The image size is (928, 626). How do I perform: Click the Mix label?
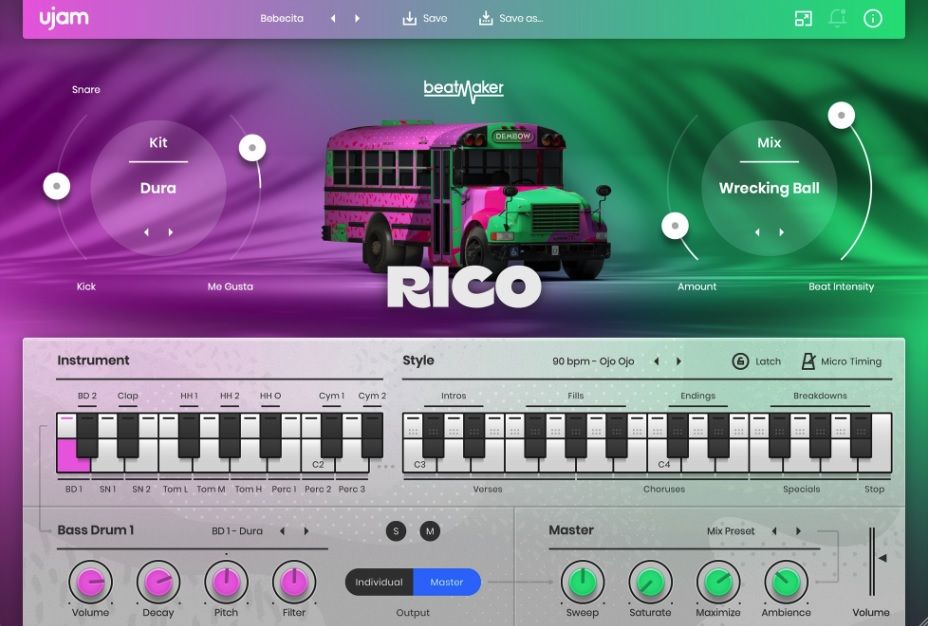(x=769, y=143)
